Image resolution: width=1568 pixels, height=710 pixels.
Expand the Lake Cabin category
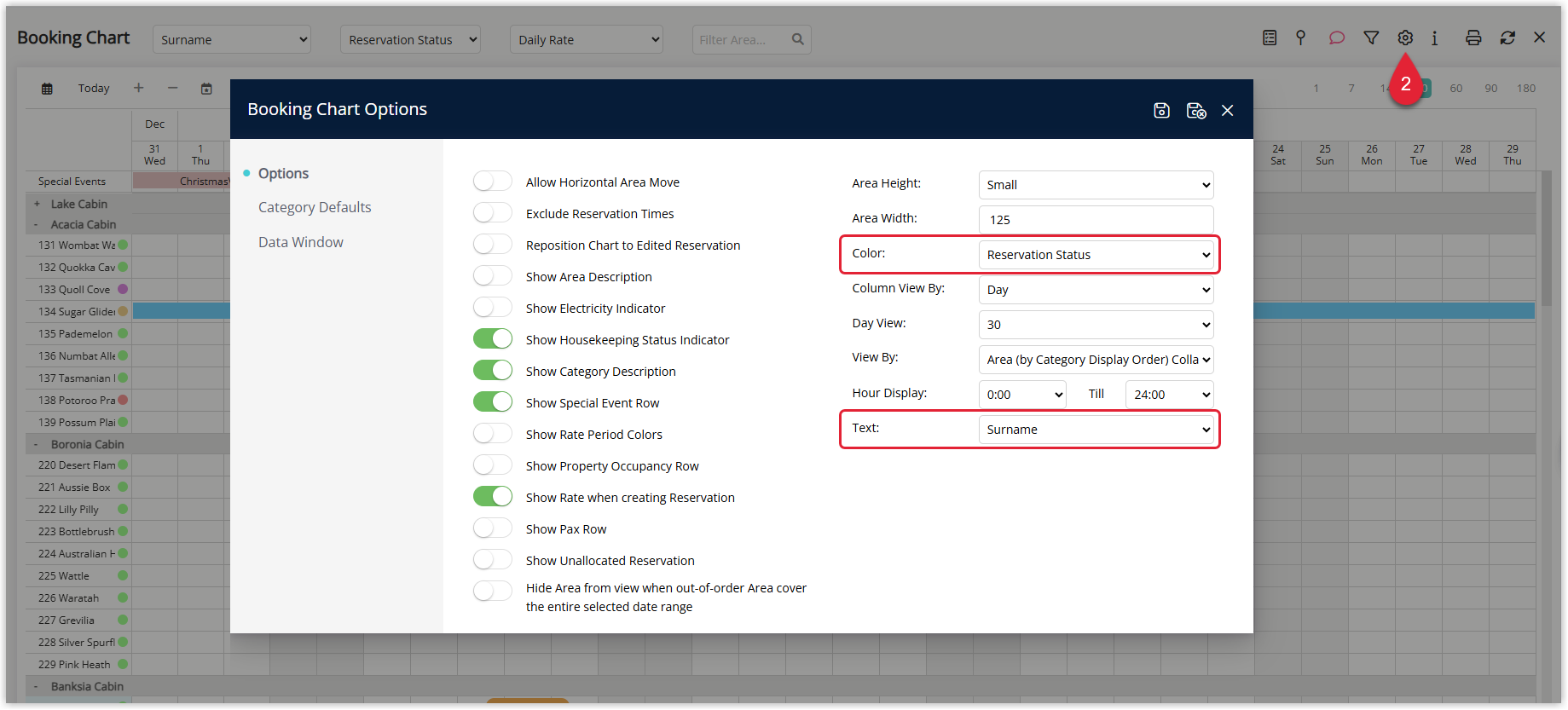(37, 204)
